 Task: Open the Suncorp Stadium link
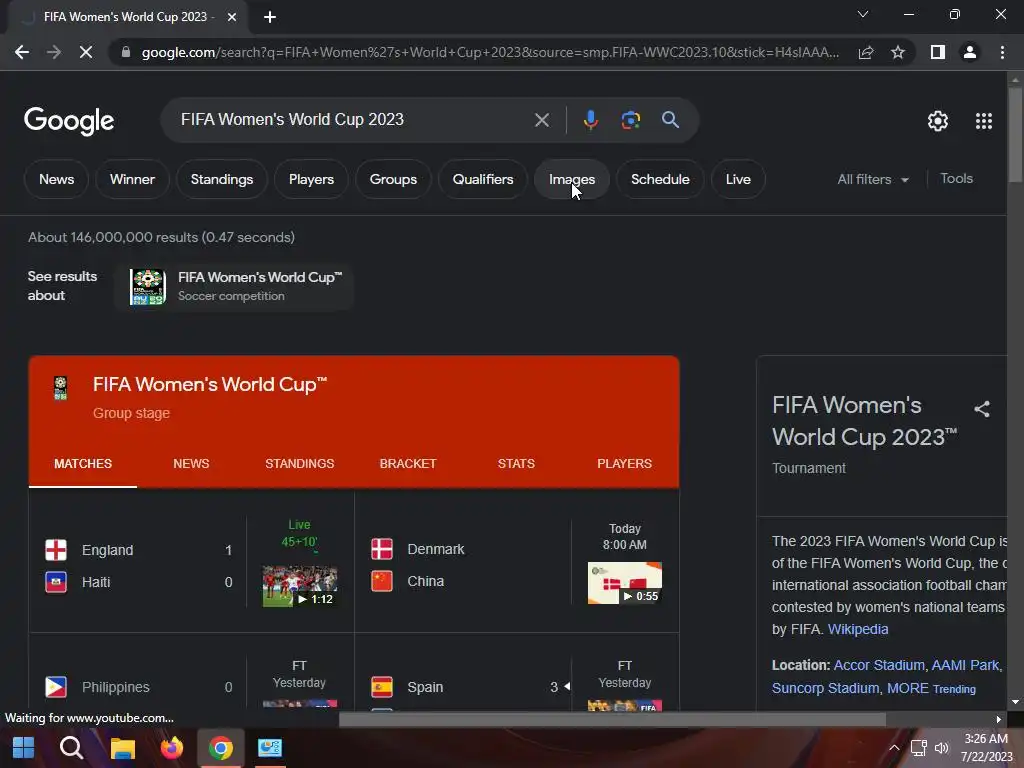[x=825, y=688]
